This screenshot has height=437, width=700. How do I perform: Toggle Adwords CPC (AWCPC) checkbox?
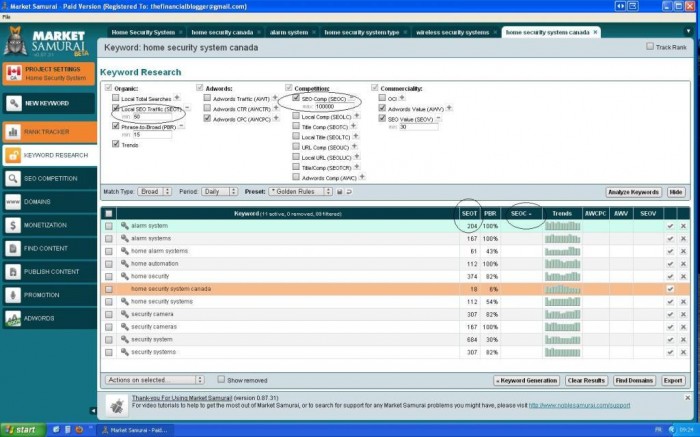click(x=207, y=118)
